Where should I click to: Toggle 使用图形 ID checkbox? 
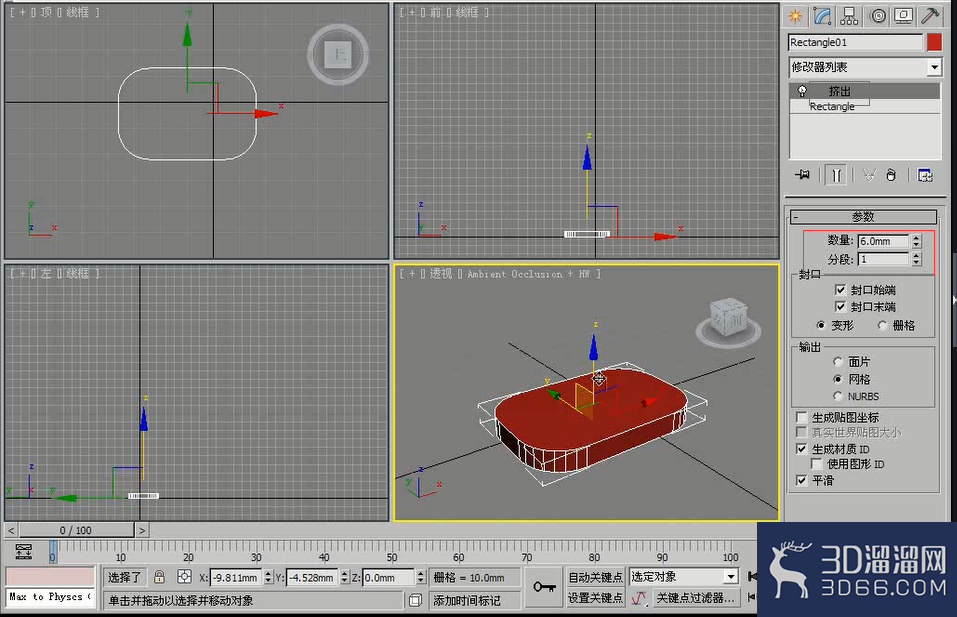pyautogui.click(x=816, y=464)
